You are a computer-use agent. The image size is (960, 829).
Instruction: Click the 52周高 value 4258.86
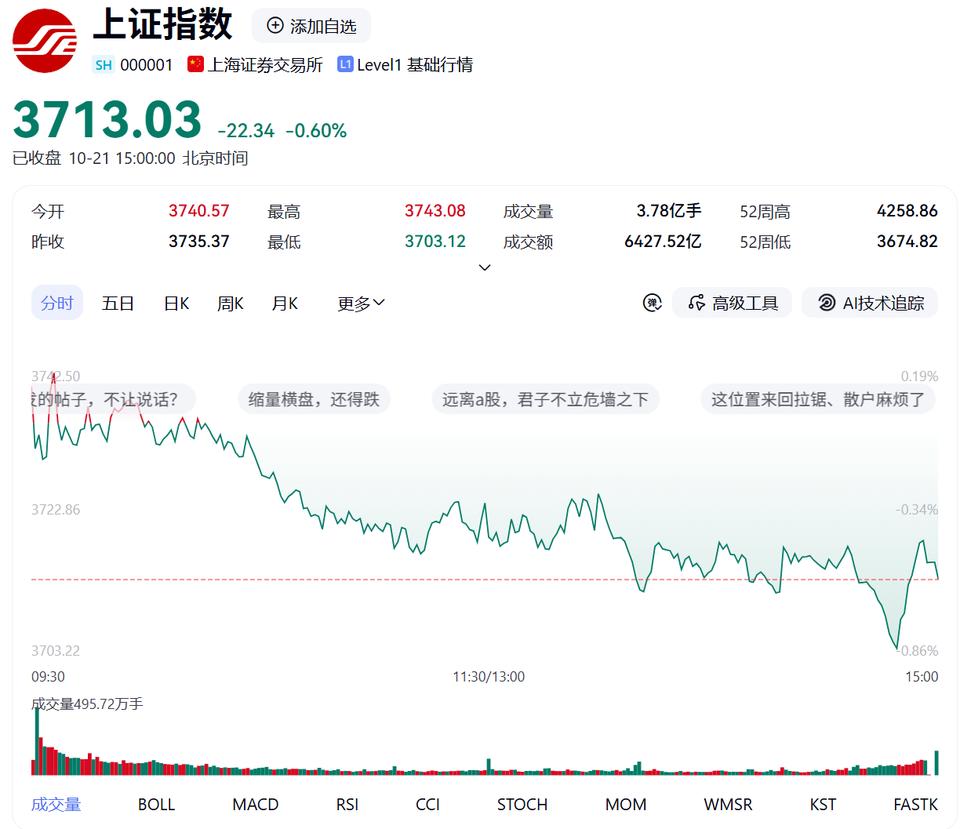(907, 211)
